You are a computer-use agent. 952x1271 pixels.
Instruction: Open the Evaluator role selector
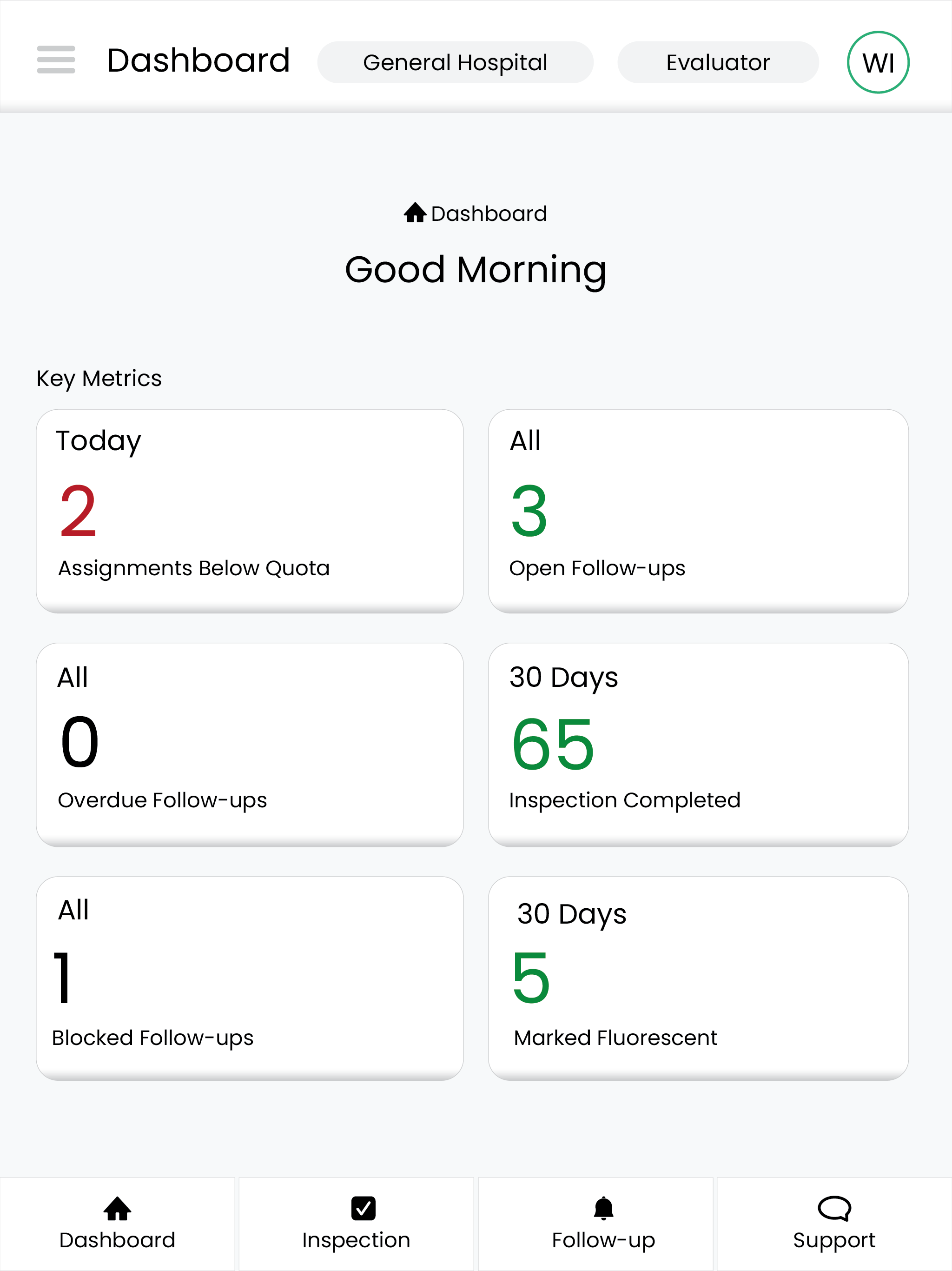coord(718,62)
